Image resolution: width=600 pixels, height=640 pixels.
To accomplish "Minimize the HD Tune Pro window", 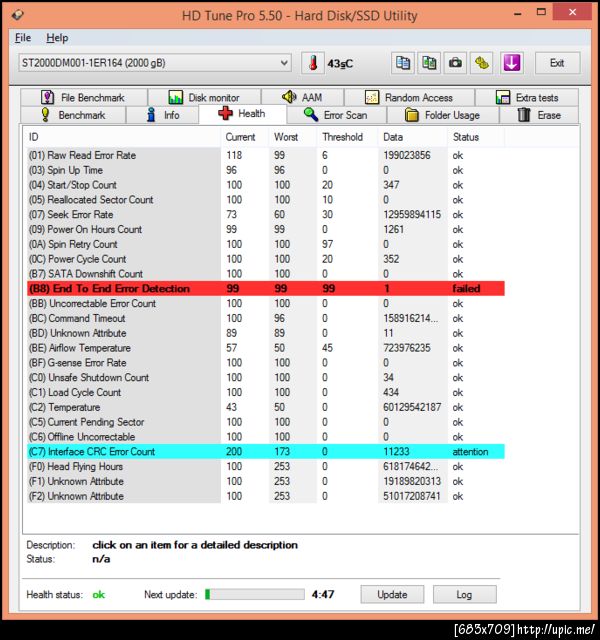I will pos(518,13).
